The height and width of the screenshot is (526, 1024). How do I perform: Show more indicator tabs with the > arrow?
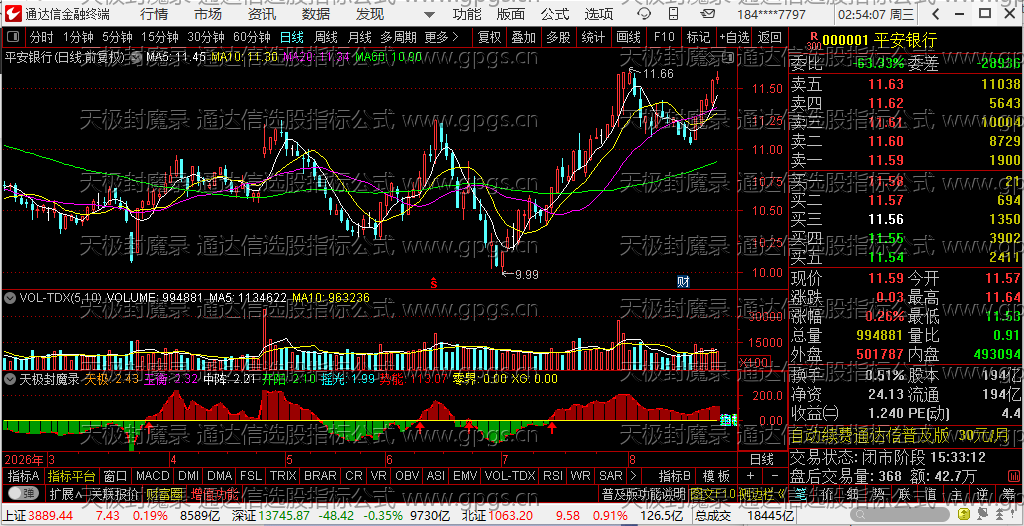point(632,475)
